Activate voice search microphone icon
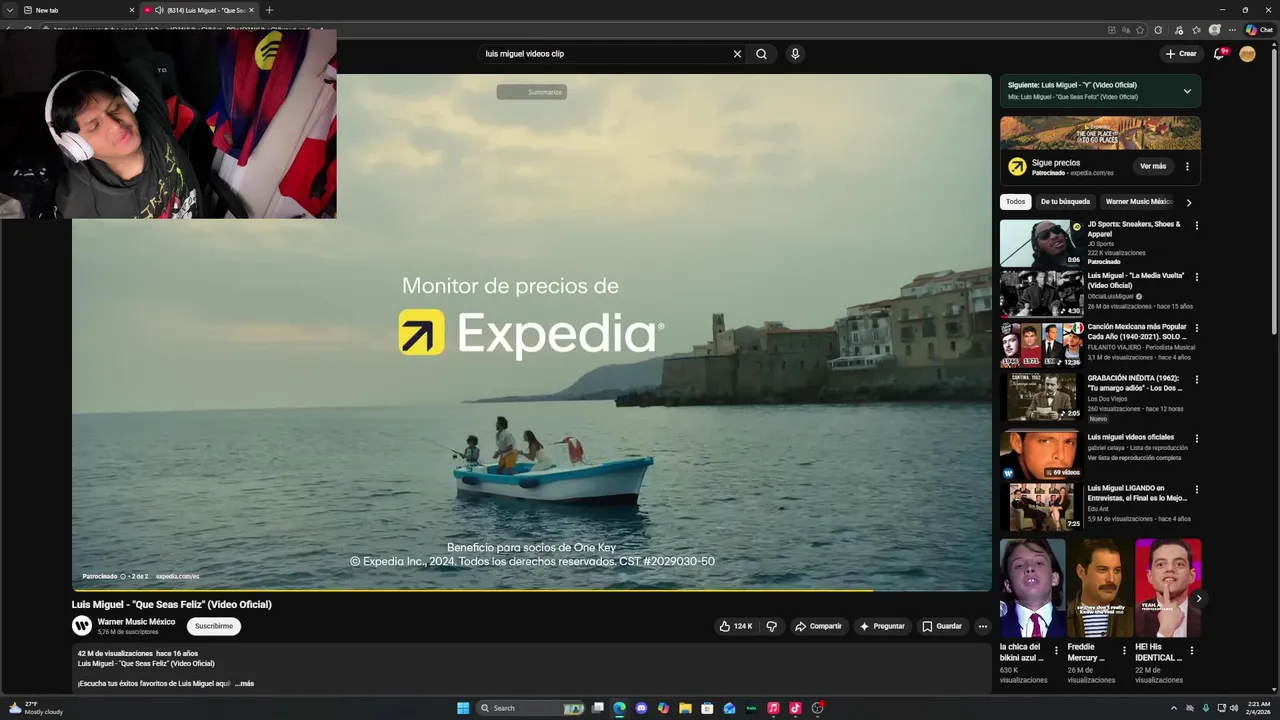This screenshot has height=720, width=1280. [x=795, y=54]
